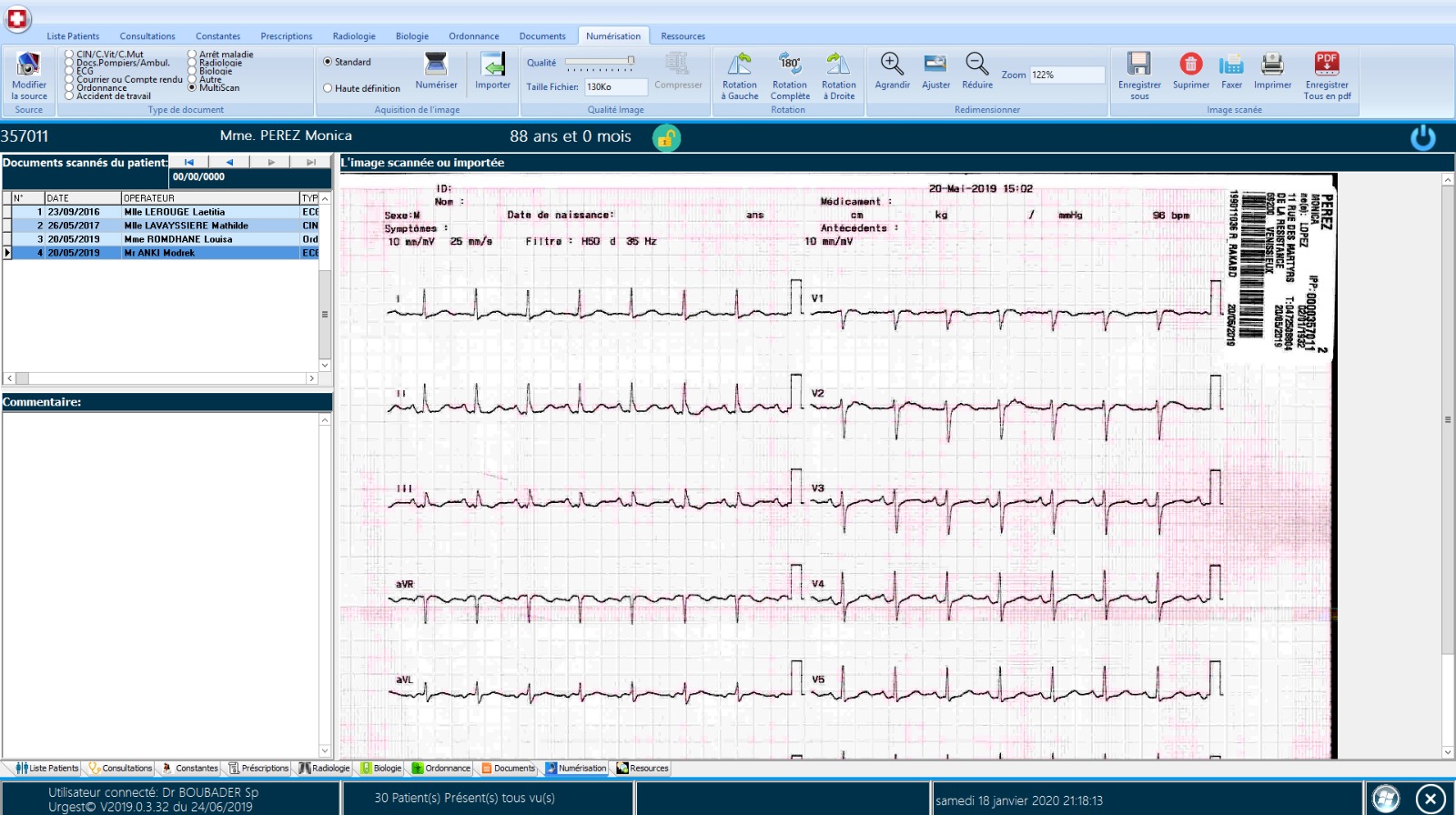Switch to bottom Biologie tab
The height and width of the screenshot is (815, 1456).
(x=381, y=768)
